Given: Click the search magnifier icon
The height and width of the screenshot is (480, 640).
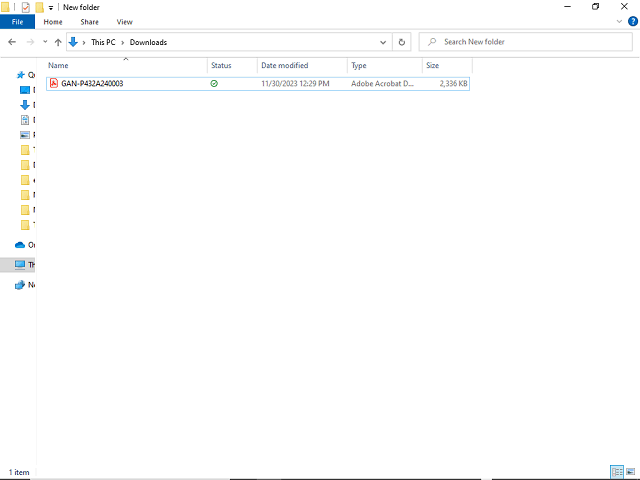Looking at the screenshot, I should [x=432, y=42].
